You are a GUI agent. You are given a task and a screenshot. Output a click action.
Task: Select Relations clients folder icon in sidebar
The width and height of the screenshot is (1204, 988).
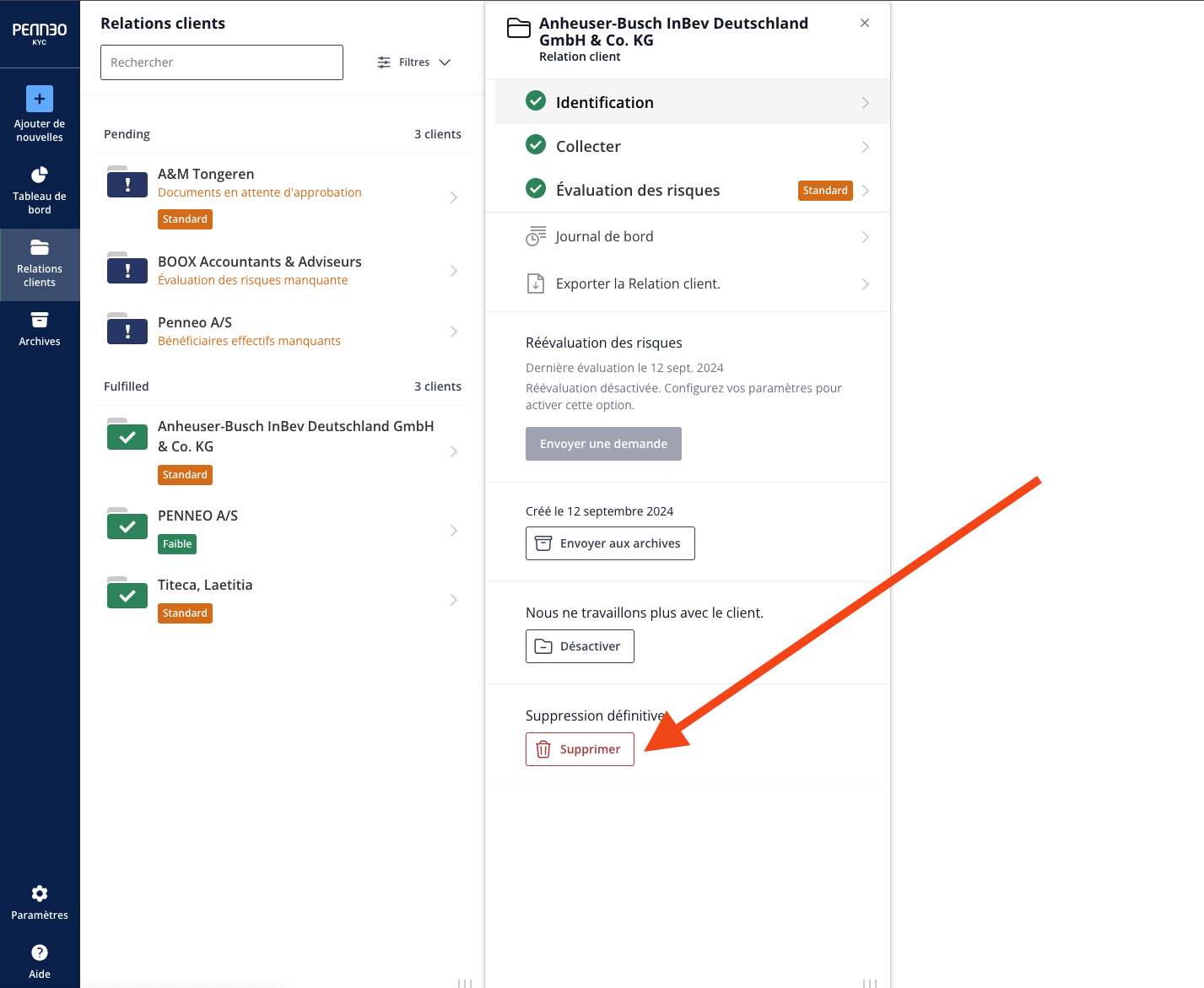point(40,247)
